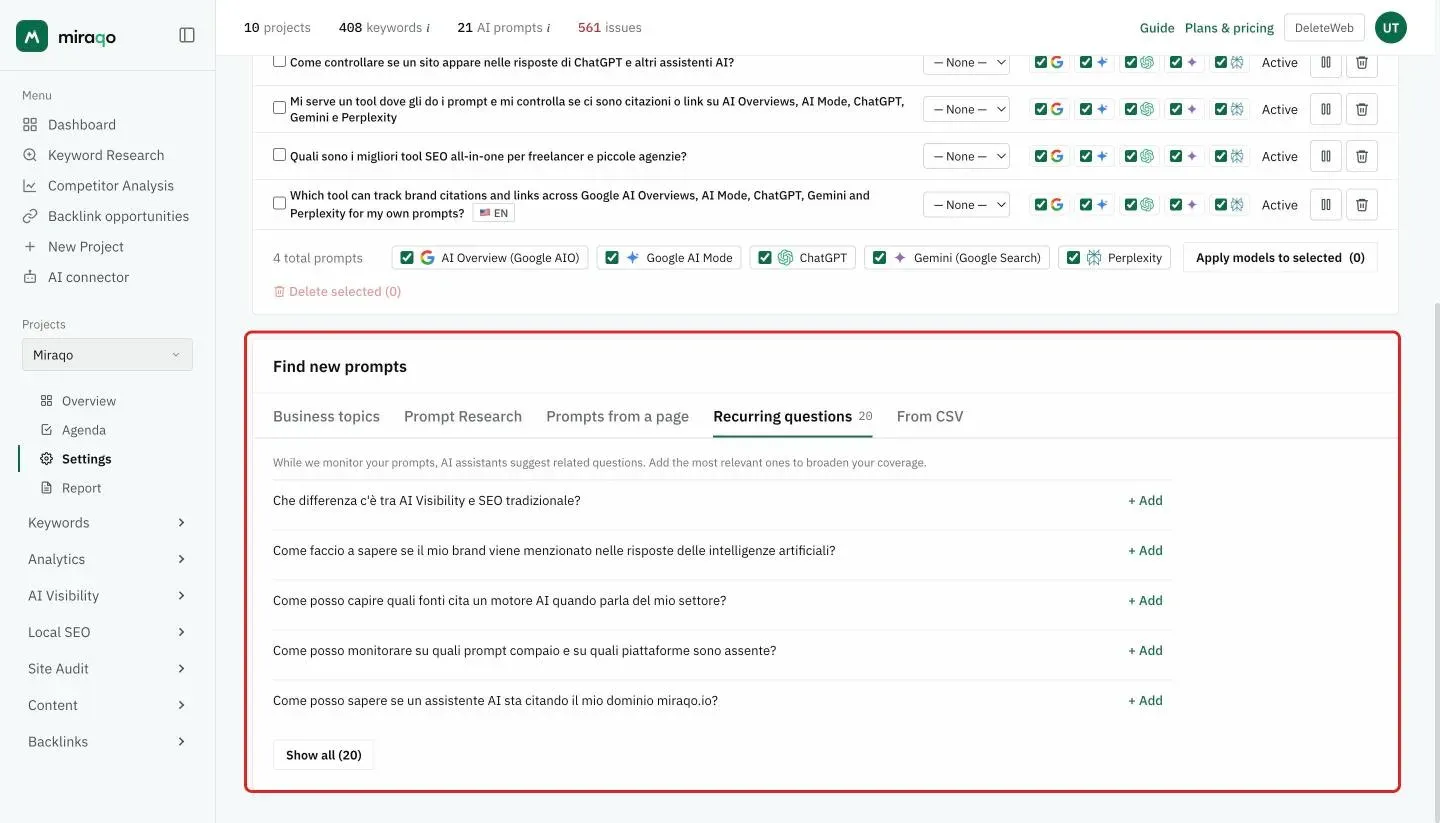Add 'Che differenza c'è tra AI Visibility' question

(1145, 501)
